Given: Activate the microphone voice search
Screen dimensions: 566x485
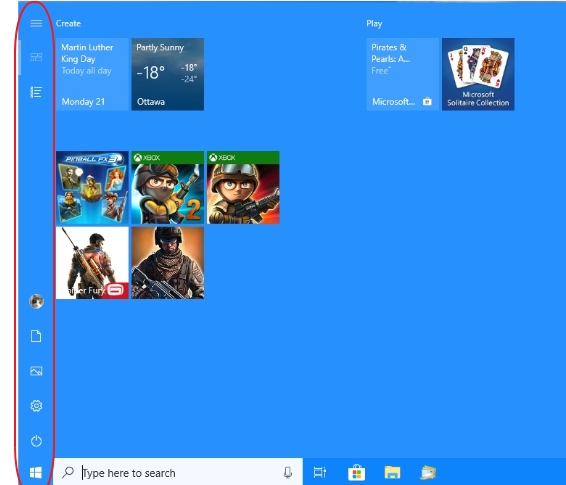Looking at the screenshot, I should pos(288,472).
